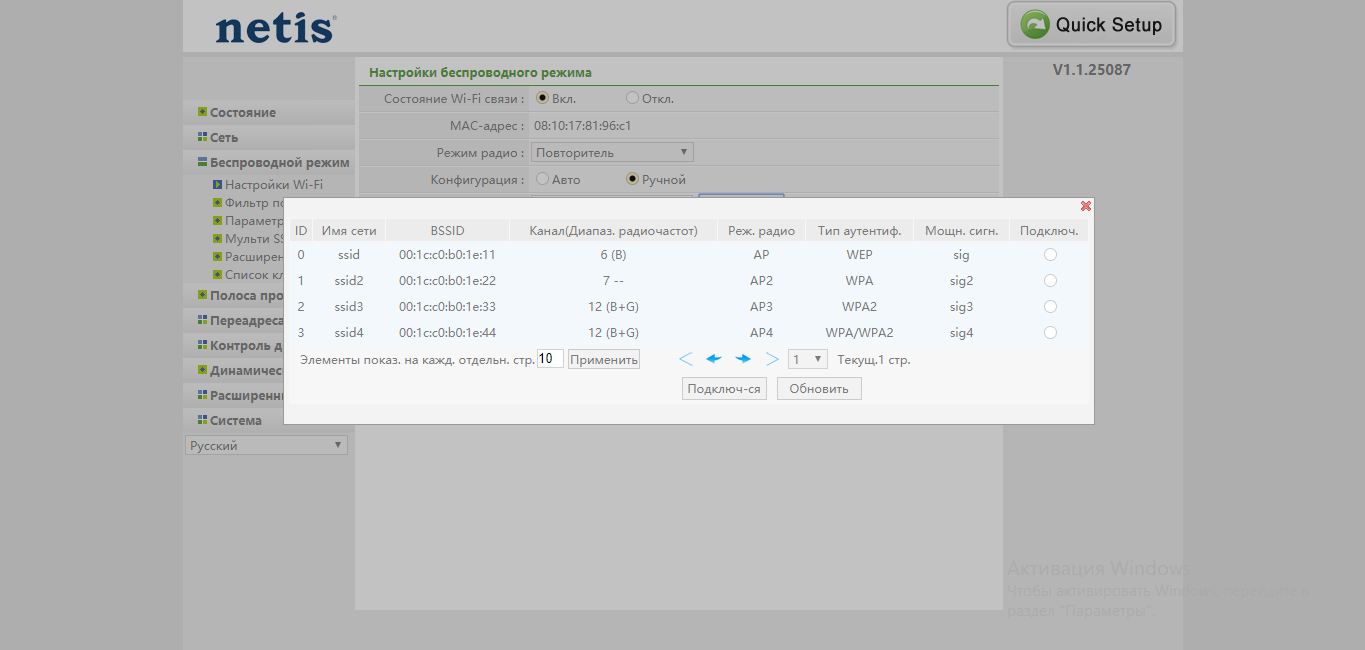1365x650 pixels.
Task: Click the Сеть menu icon
Action: [202, 137]
